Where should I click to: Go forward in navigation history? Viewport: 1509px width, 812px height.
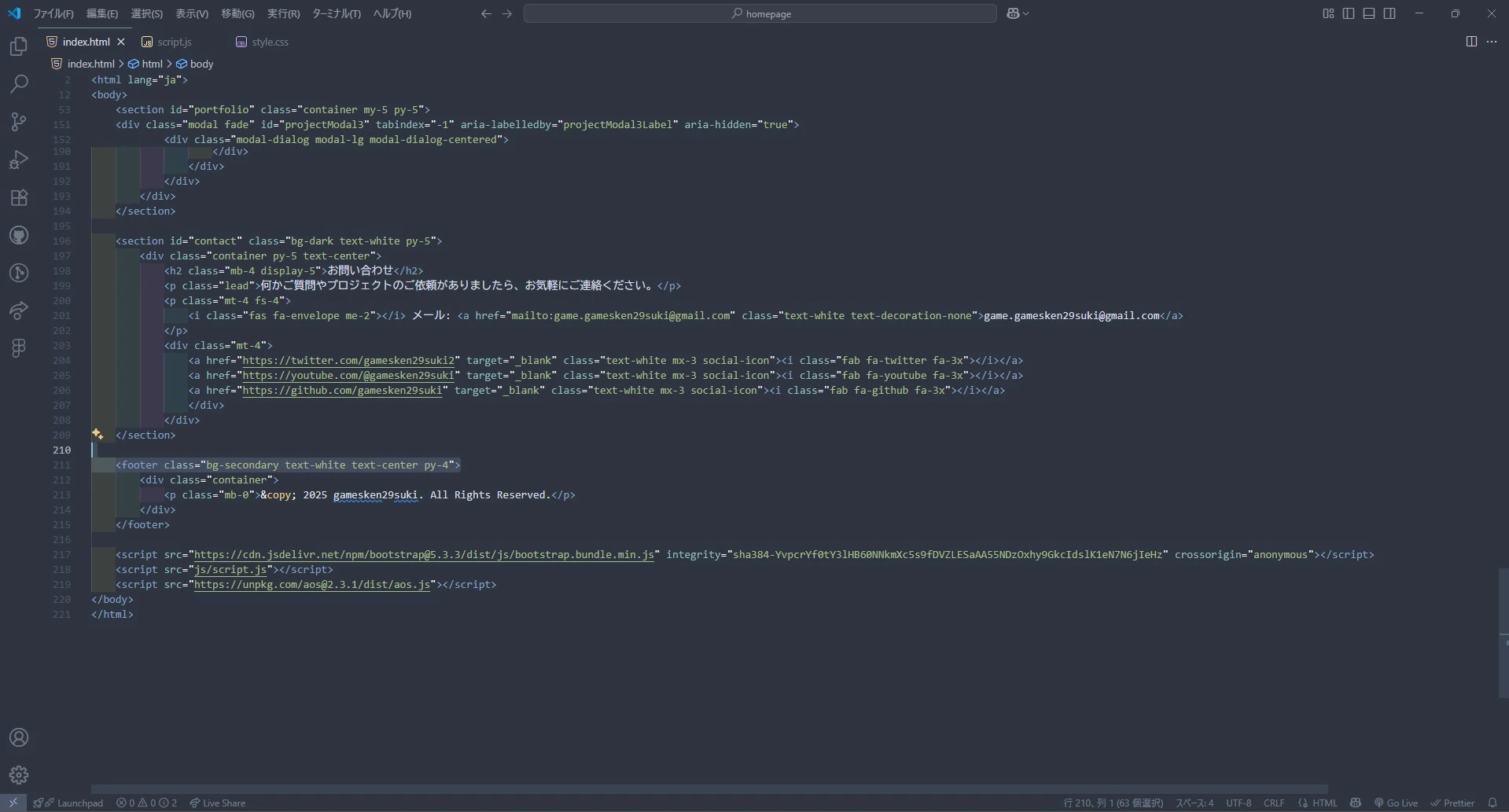click(x=507, y=13)
